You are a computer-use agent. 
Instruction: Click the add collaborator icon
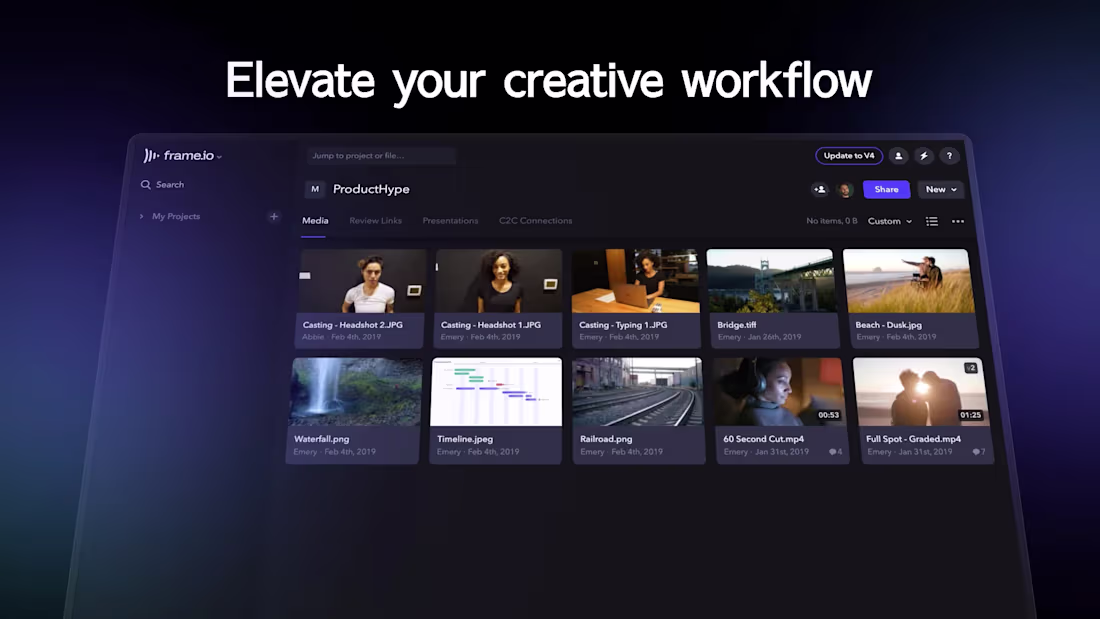(820, 189)
